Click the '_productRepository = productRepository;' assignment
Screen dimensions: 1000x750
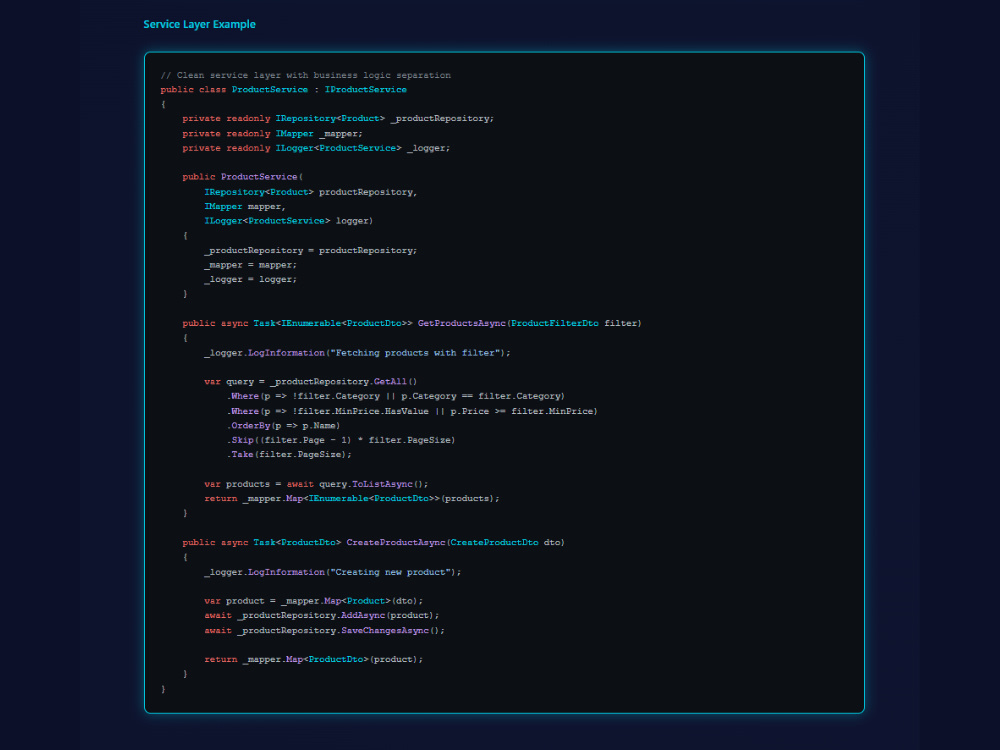click(x=311, y=251)
